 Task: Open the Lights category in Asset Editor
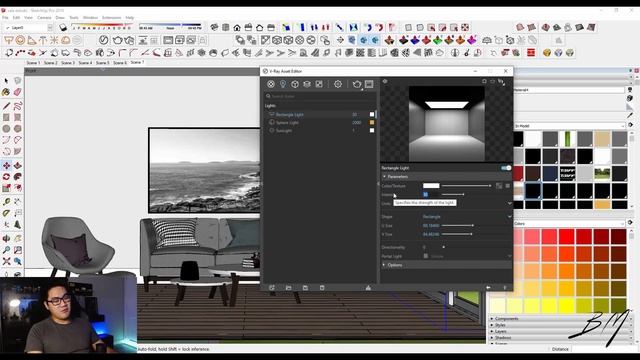[283, 84]
